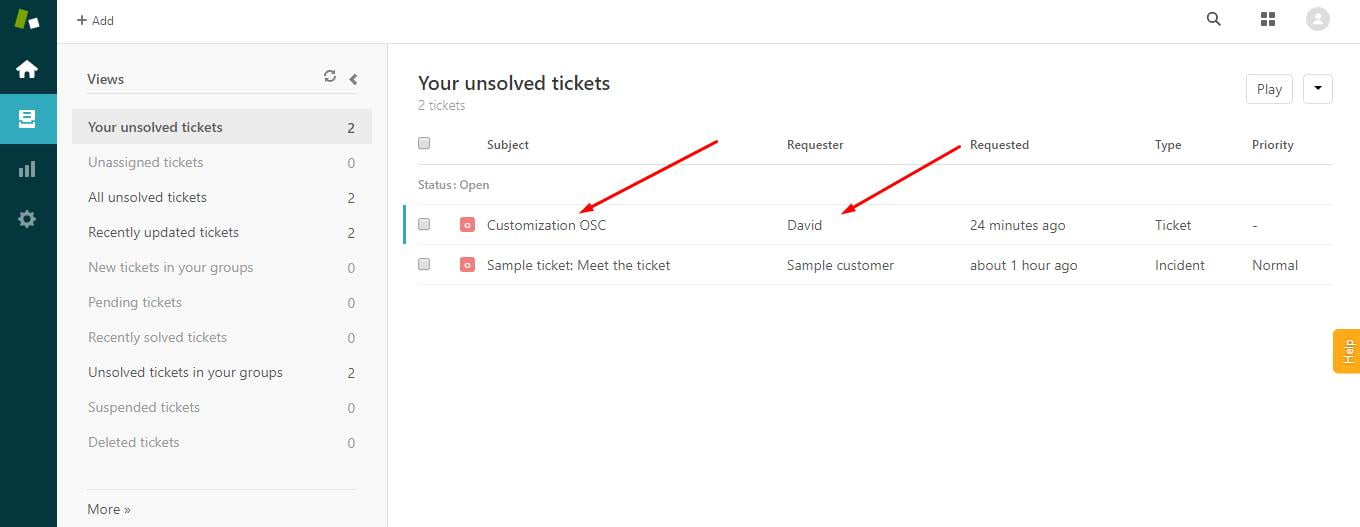Click the search magnifier icon

1214,19
